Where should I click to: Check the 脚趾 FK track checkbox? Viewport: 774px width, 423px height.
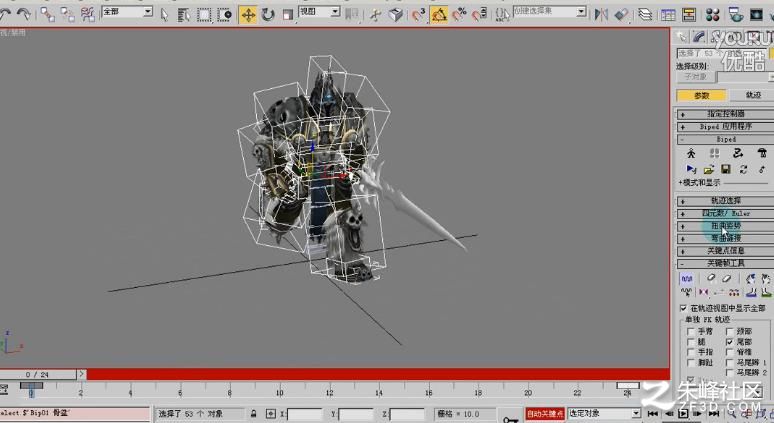691,363
